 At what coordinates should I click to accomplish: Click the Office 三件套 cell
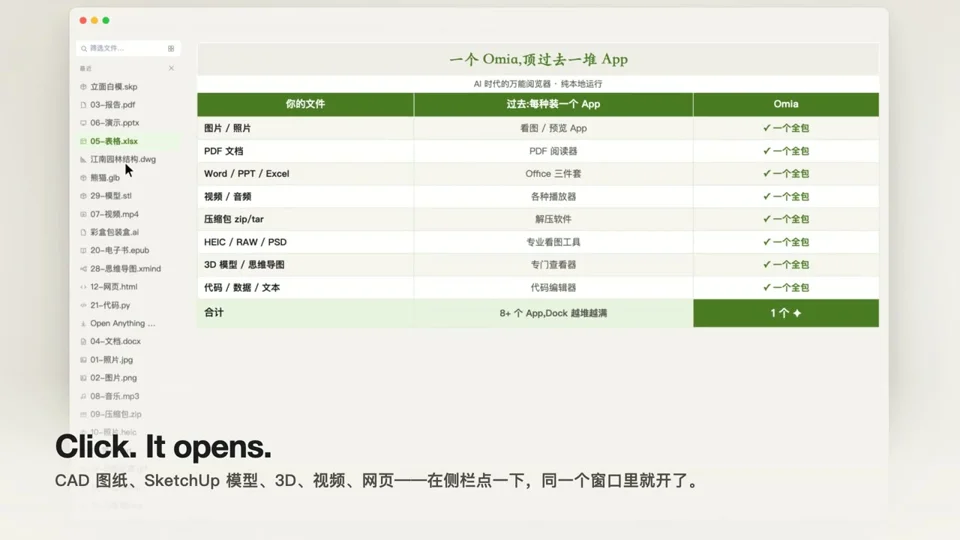click(x=553, y=174)
